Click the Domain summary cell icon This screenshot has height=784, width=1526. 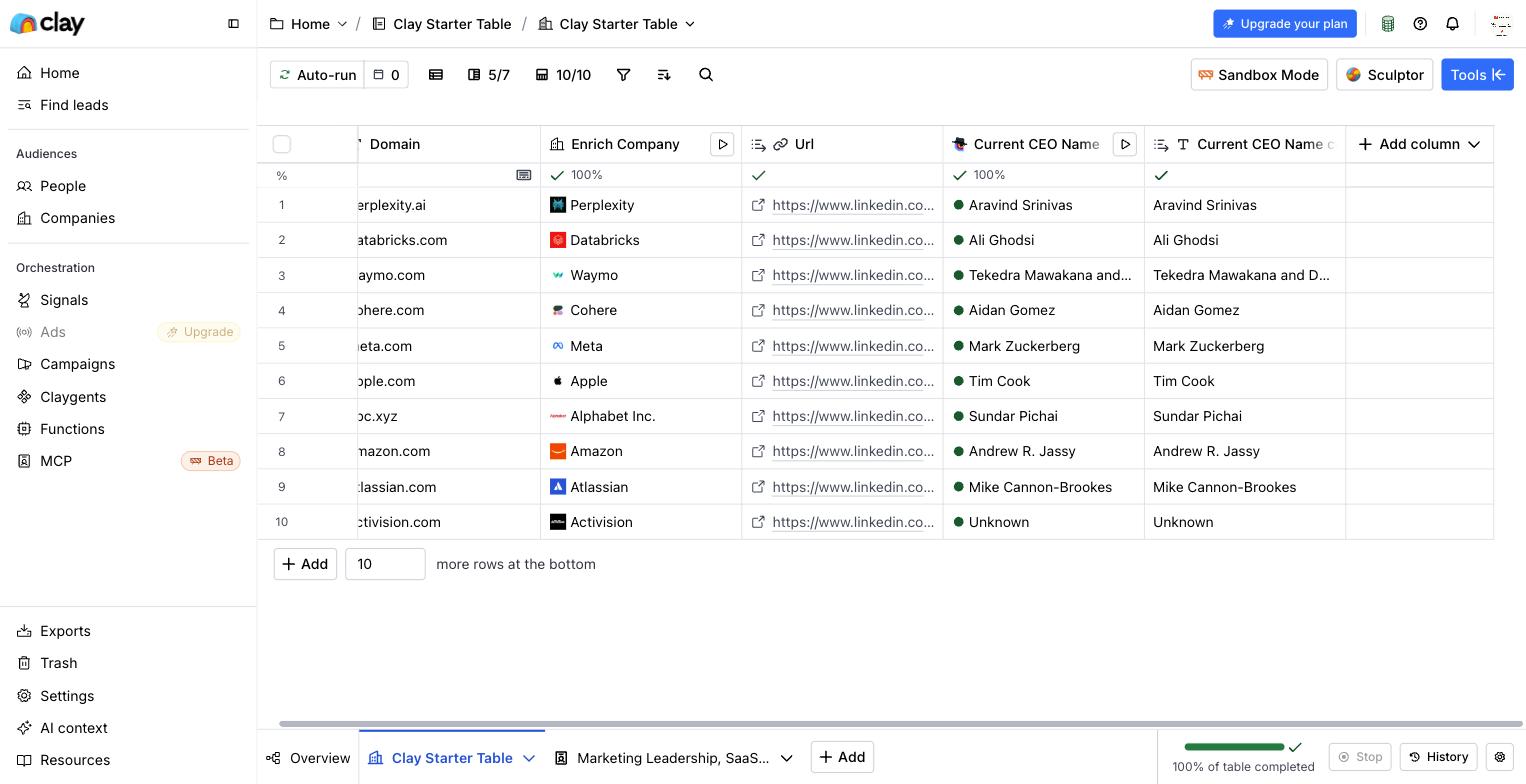click(x=523, y=175)
